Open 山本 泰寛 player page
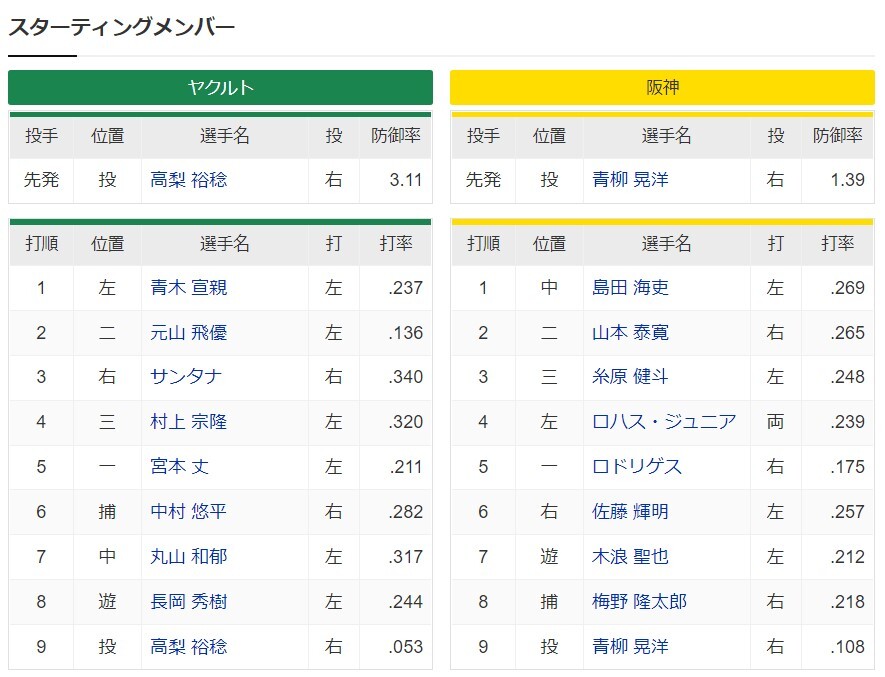 tap(630, 333)
